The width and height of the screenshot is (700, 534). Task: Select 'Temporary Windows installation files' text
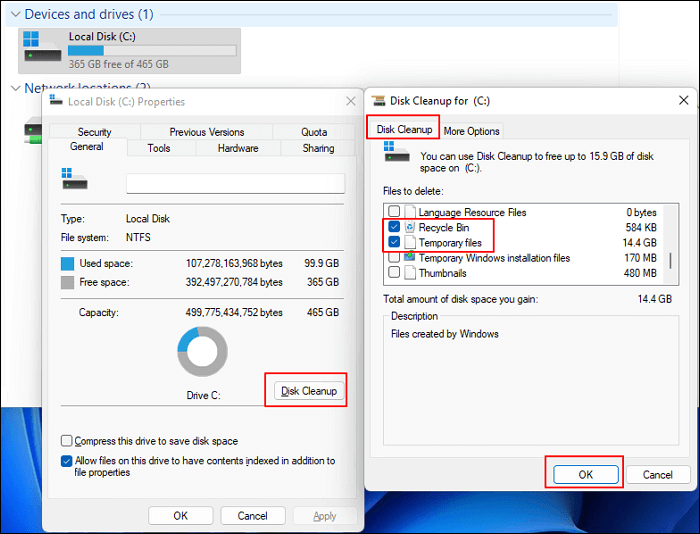tap(494, 258)
